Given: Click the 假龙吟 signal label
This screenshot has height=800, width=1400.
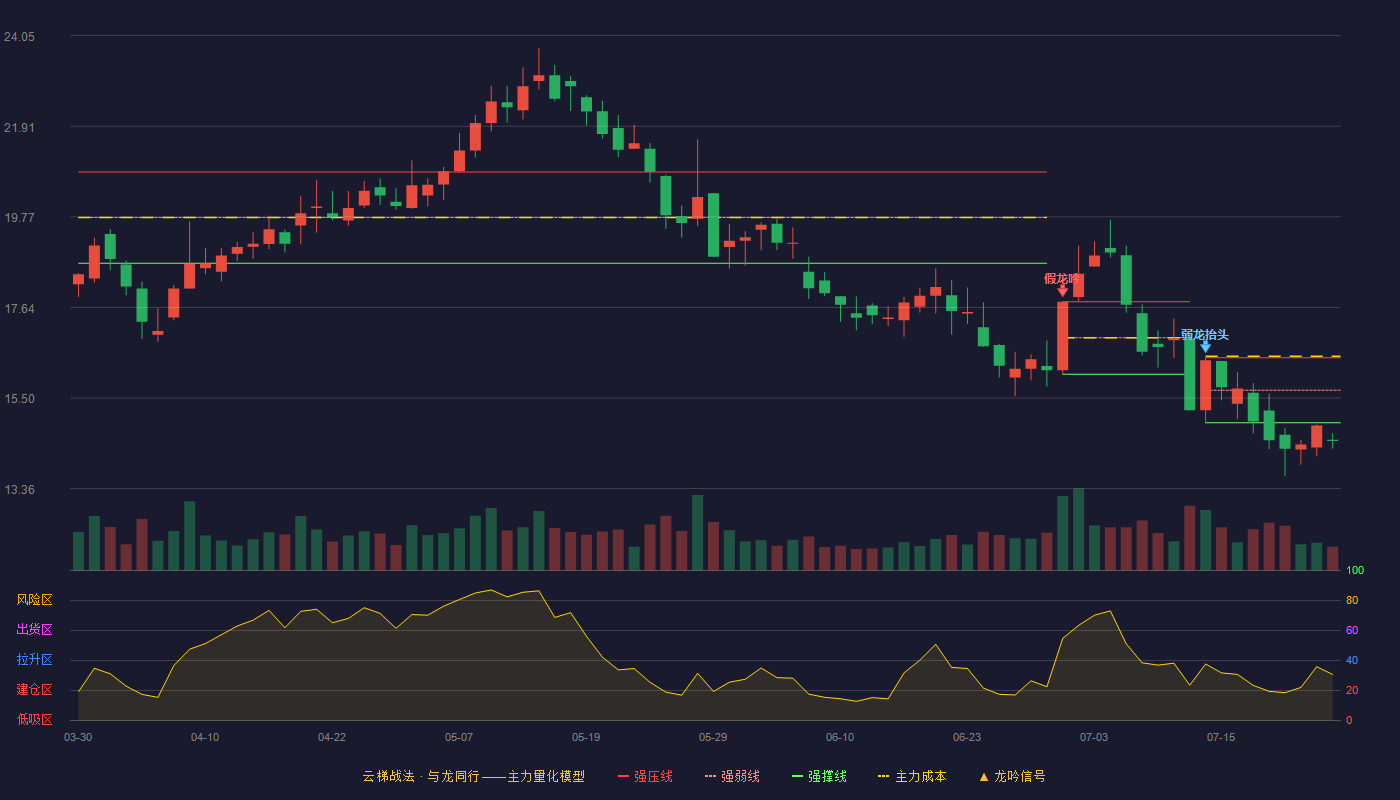Looking at the screenshot, I should [x=1063, y=279].
